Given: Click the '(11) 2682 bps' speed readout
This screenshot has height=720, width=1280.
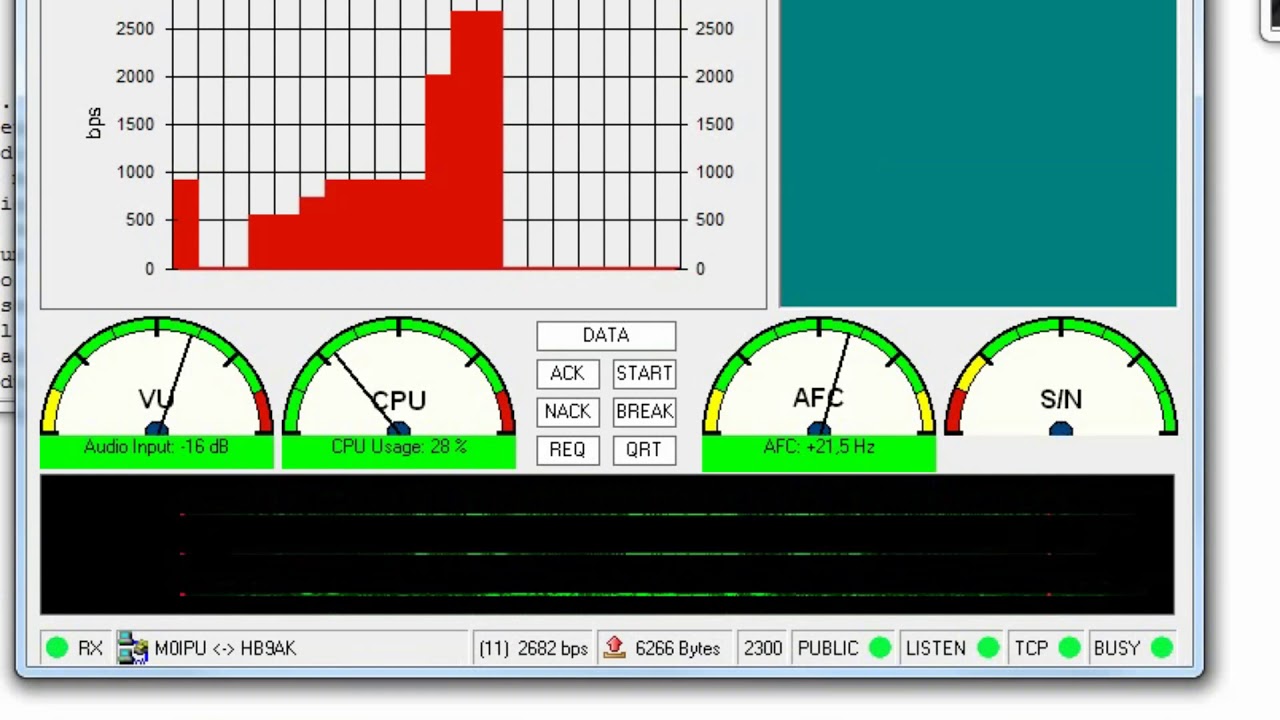Looking at the screenshot, I should (533, 648).
